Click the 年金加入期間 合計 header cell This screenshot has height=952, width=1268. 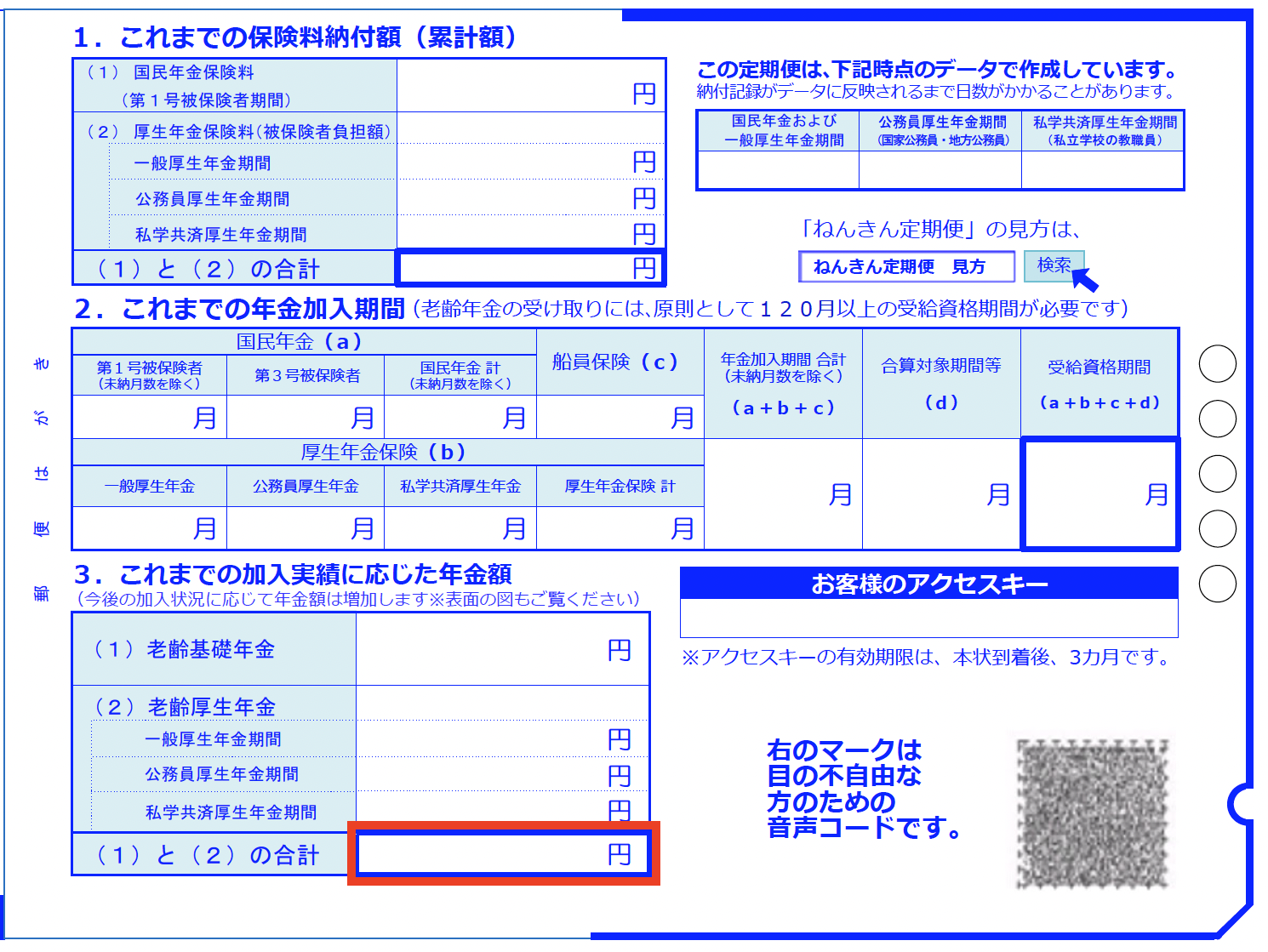click(x=783, y=384)
